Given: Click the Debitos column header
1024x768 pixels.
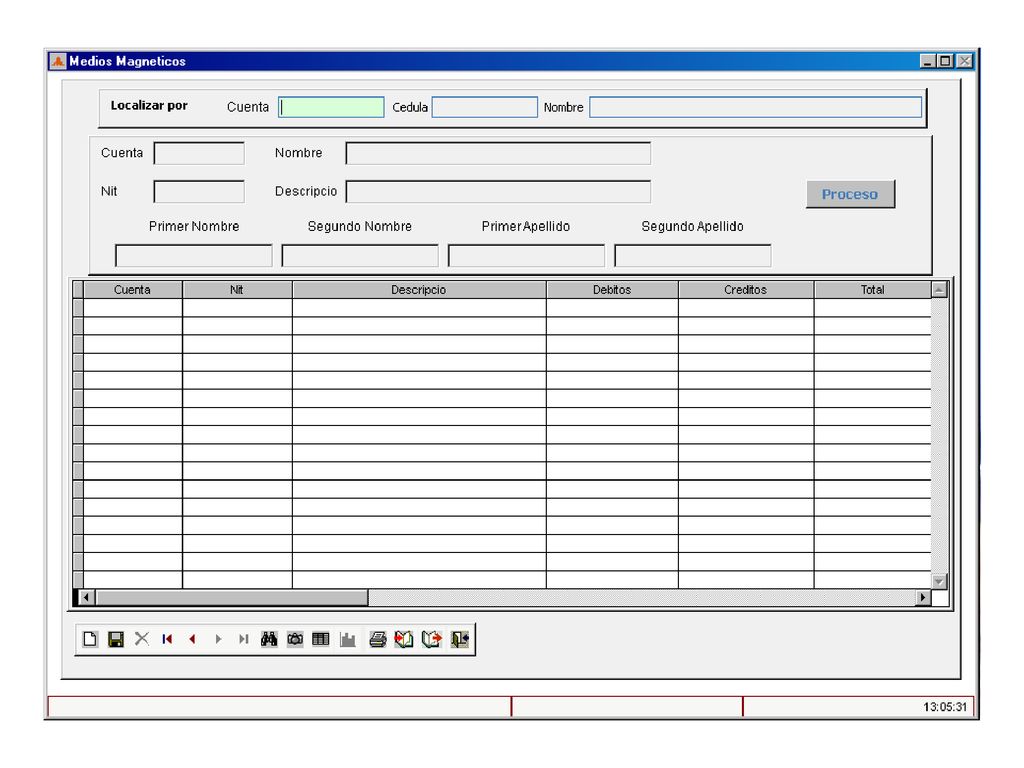Looking at the screenshot, I should (612, 290).
